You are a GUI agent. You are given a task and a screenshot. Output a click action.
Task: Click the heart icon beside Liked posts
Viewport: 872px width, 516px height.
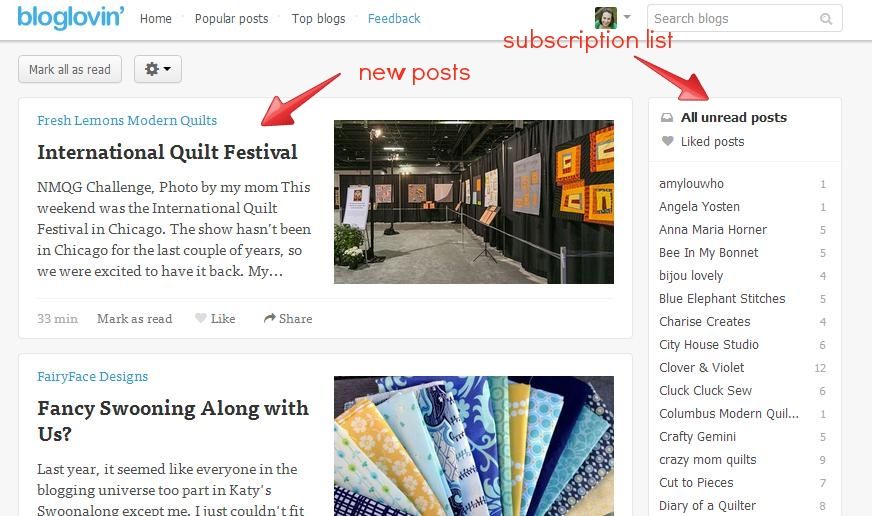tap(667, 141)
